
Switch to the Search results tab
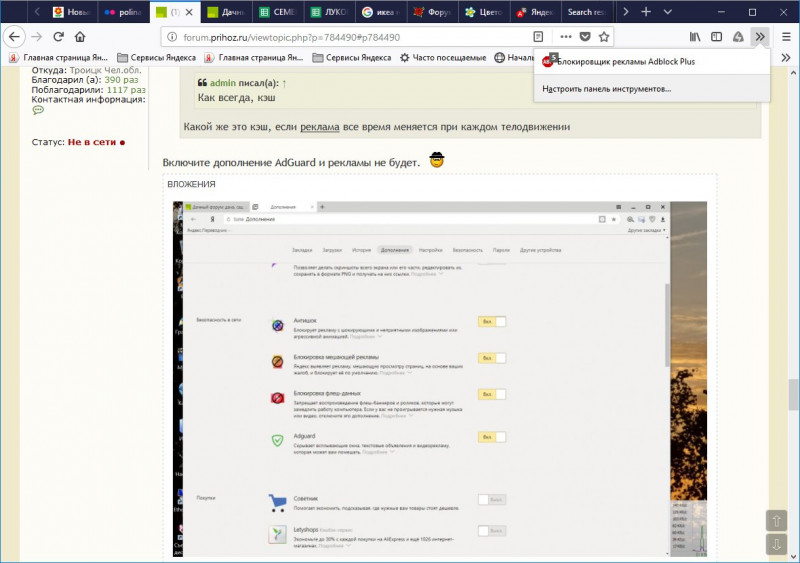point(588,12)
